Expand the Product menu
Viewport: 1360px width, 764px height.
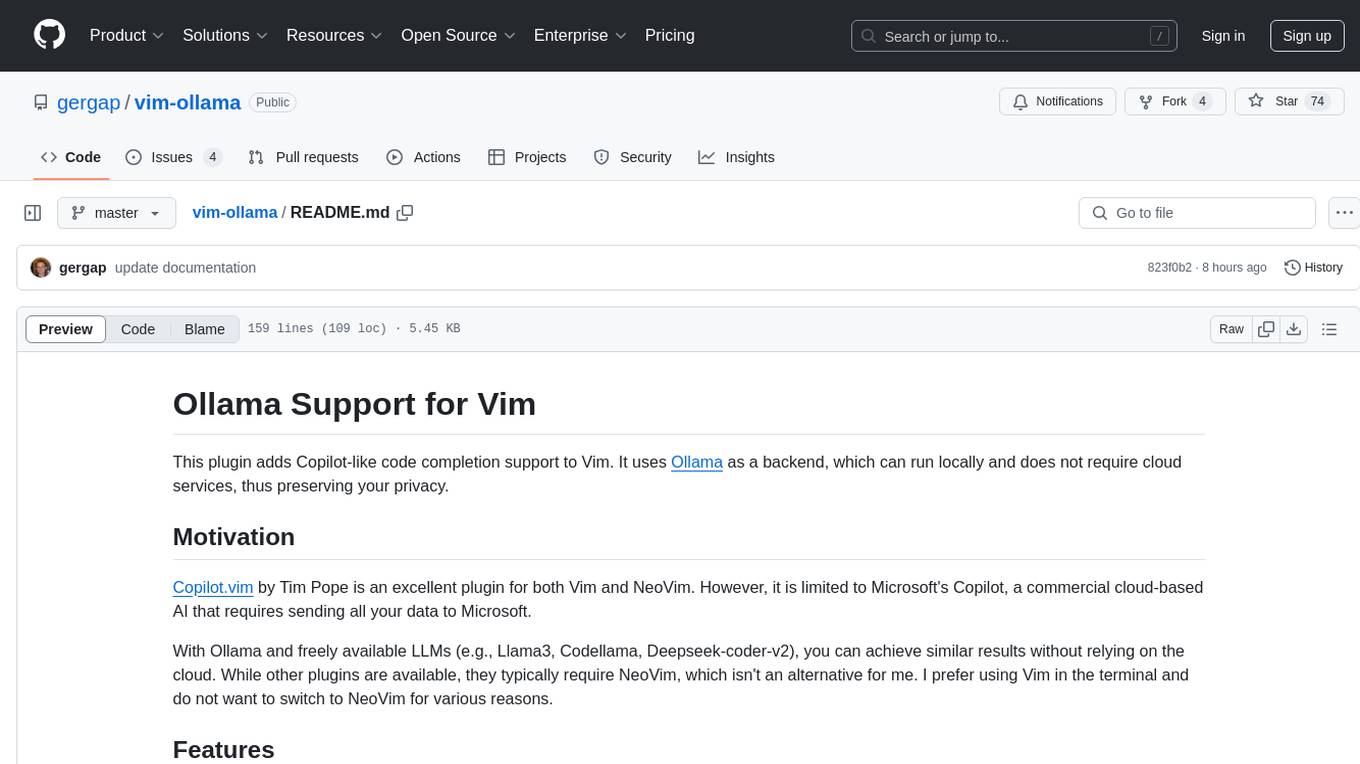click(x=127, y=35)
